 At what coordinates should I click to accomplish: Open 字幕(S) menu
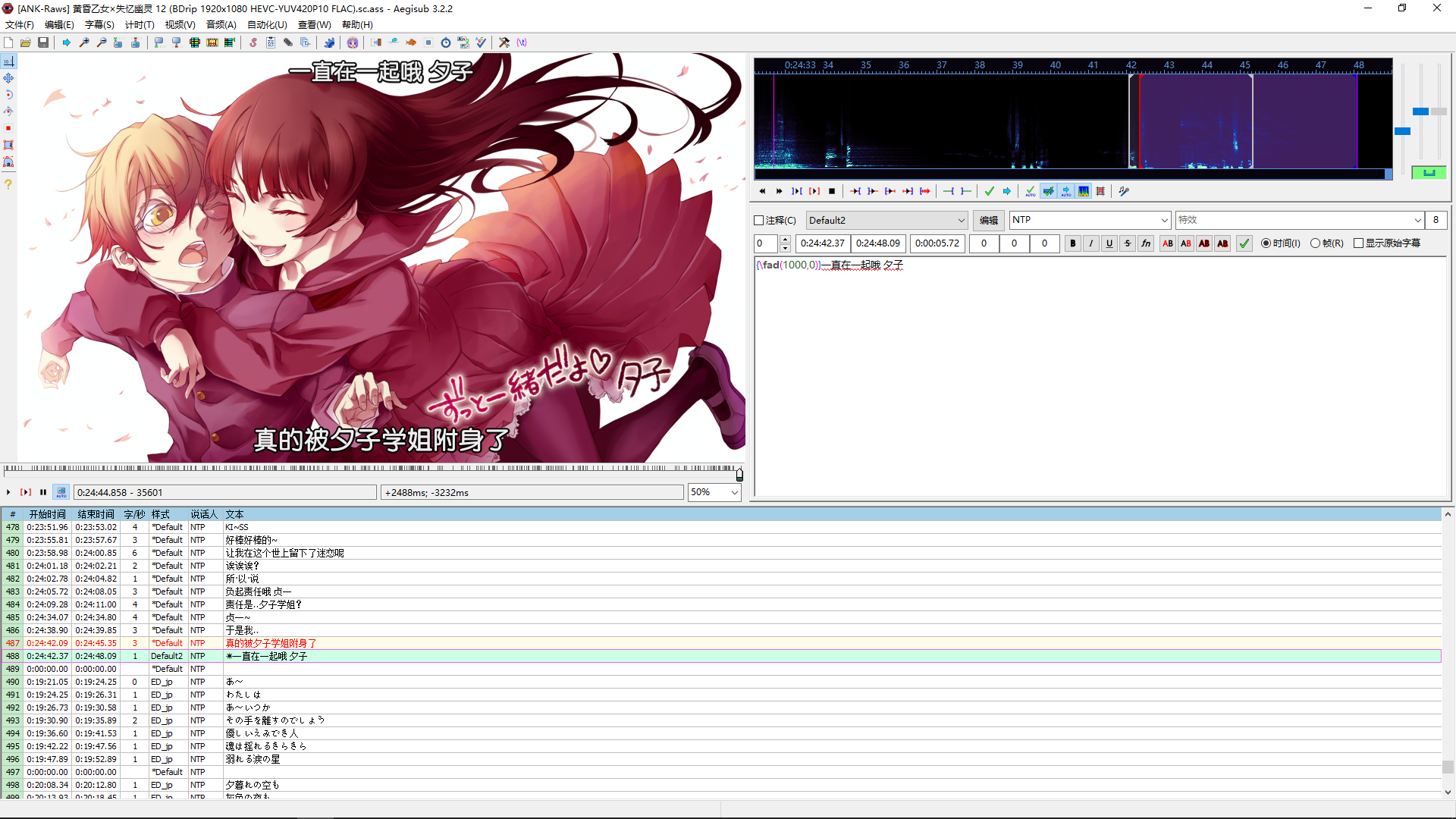click(99, 25)
